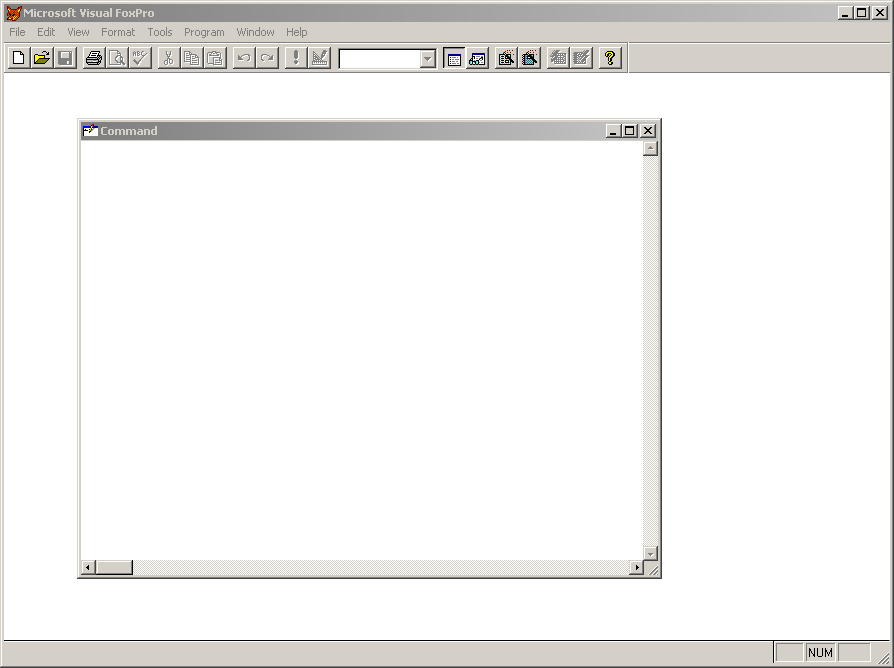Click inside the Command window text area

coord(361,350)
